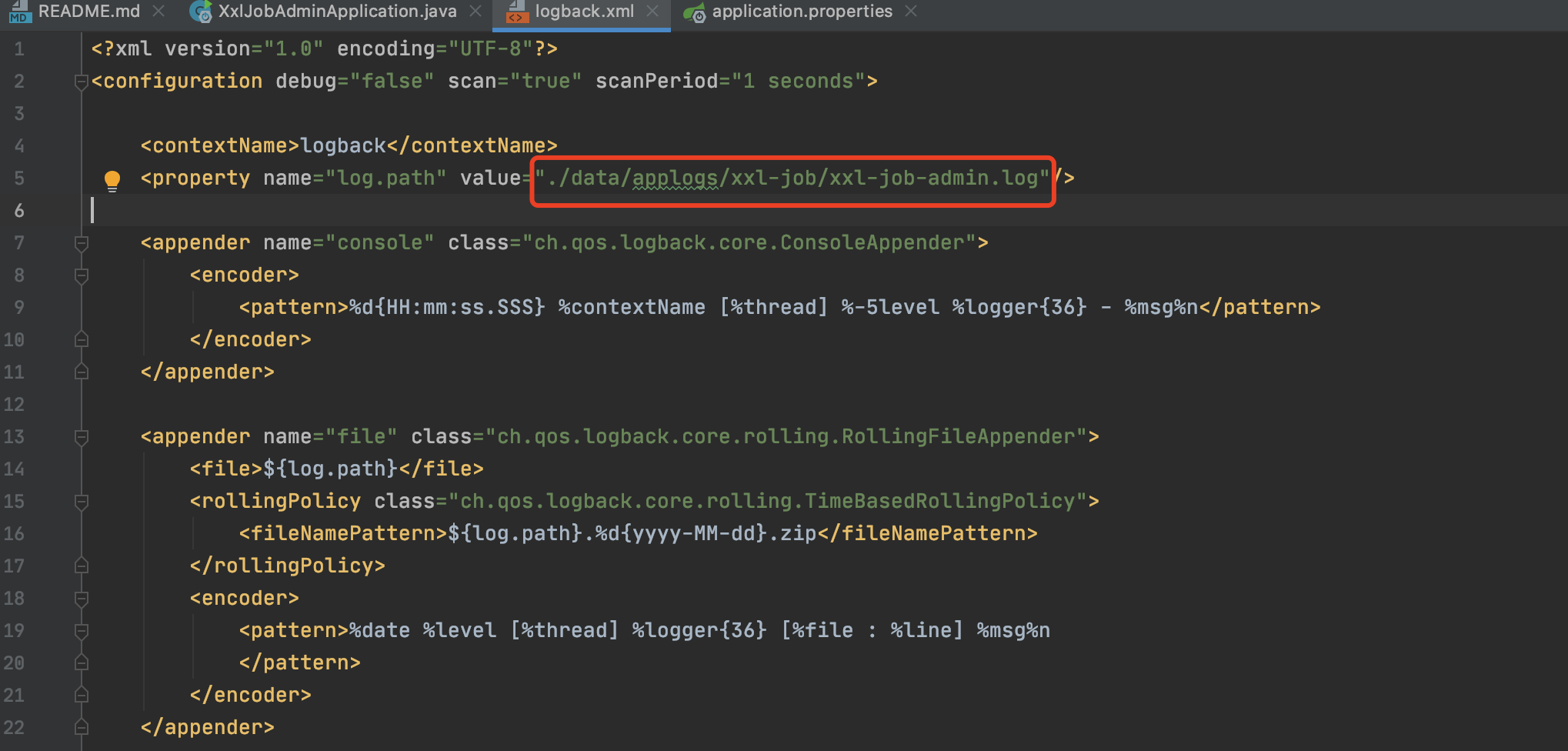
Task: Click the closing '</rollingPolicy>' tag
Action: (288, 566)
